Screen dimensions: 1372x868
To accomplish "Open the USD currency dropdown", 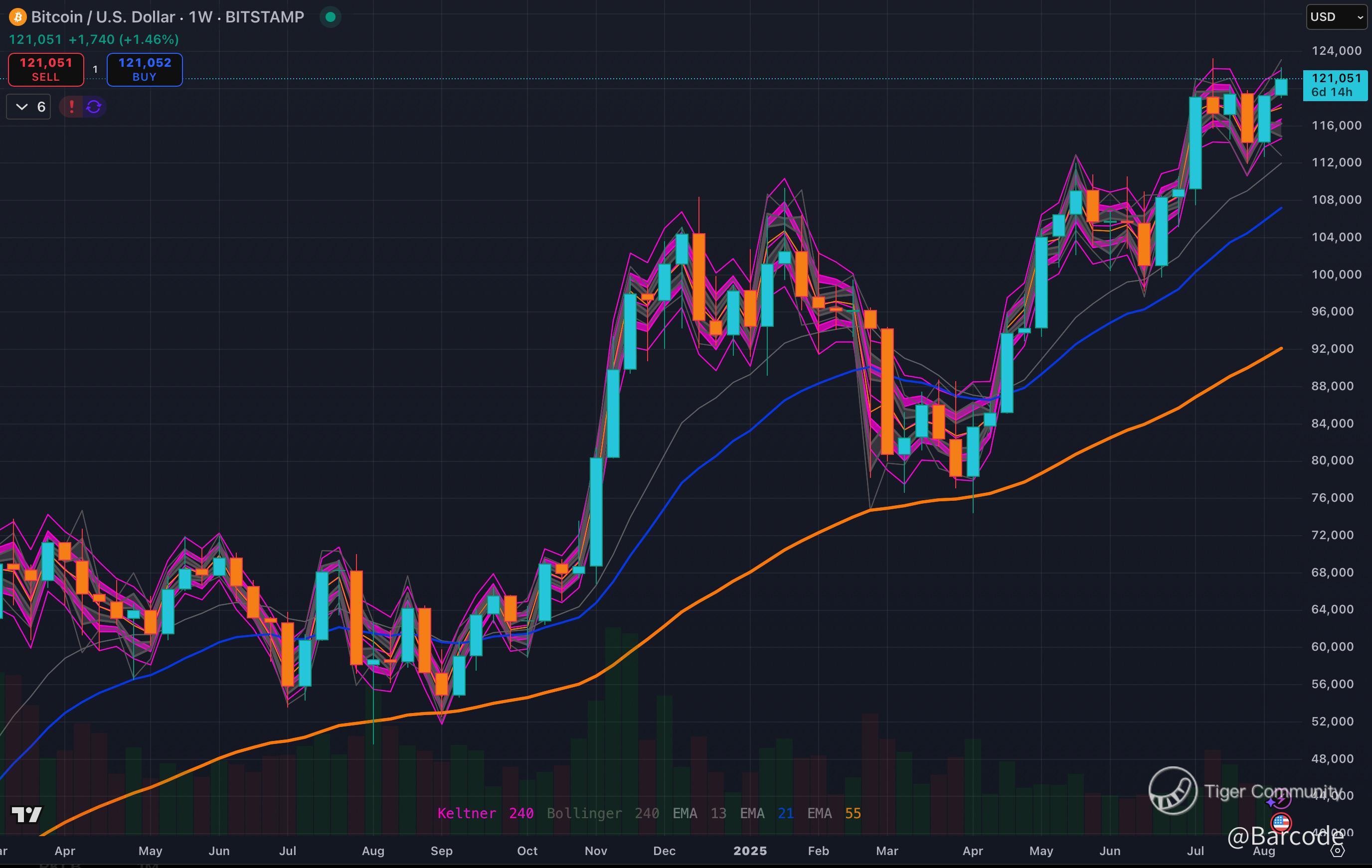I will [1336, 17].
